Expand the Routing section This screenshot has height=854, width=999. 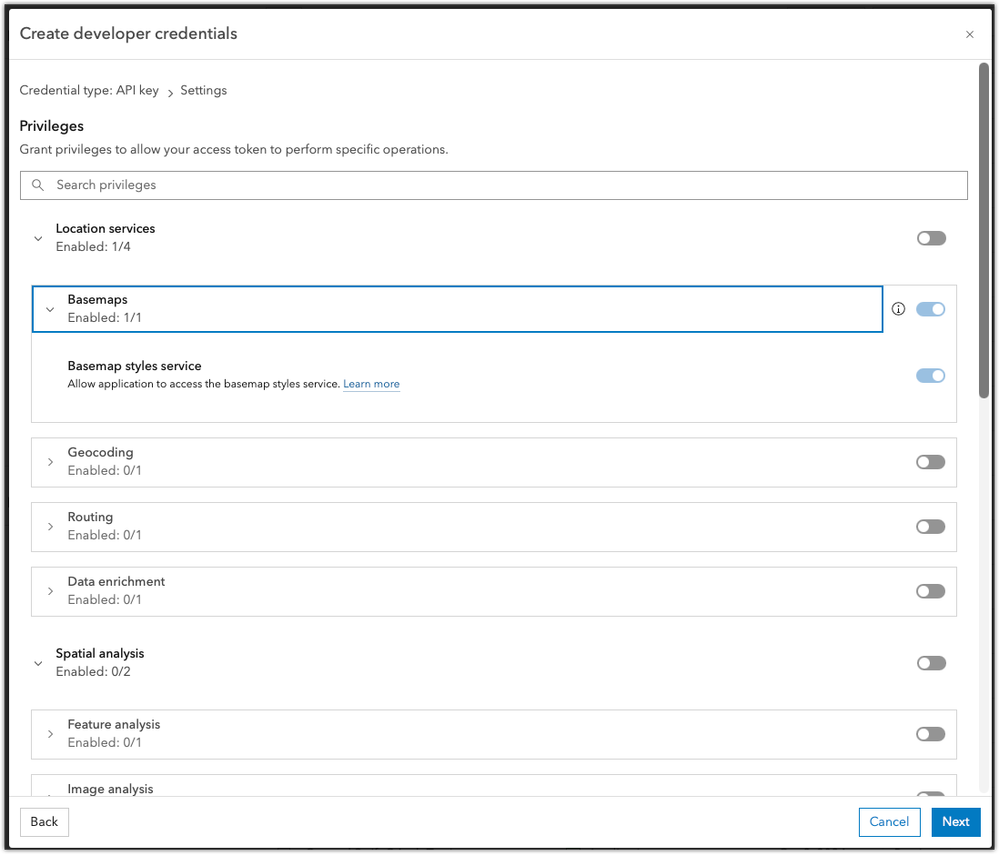[x=50, y=527]
